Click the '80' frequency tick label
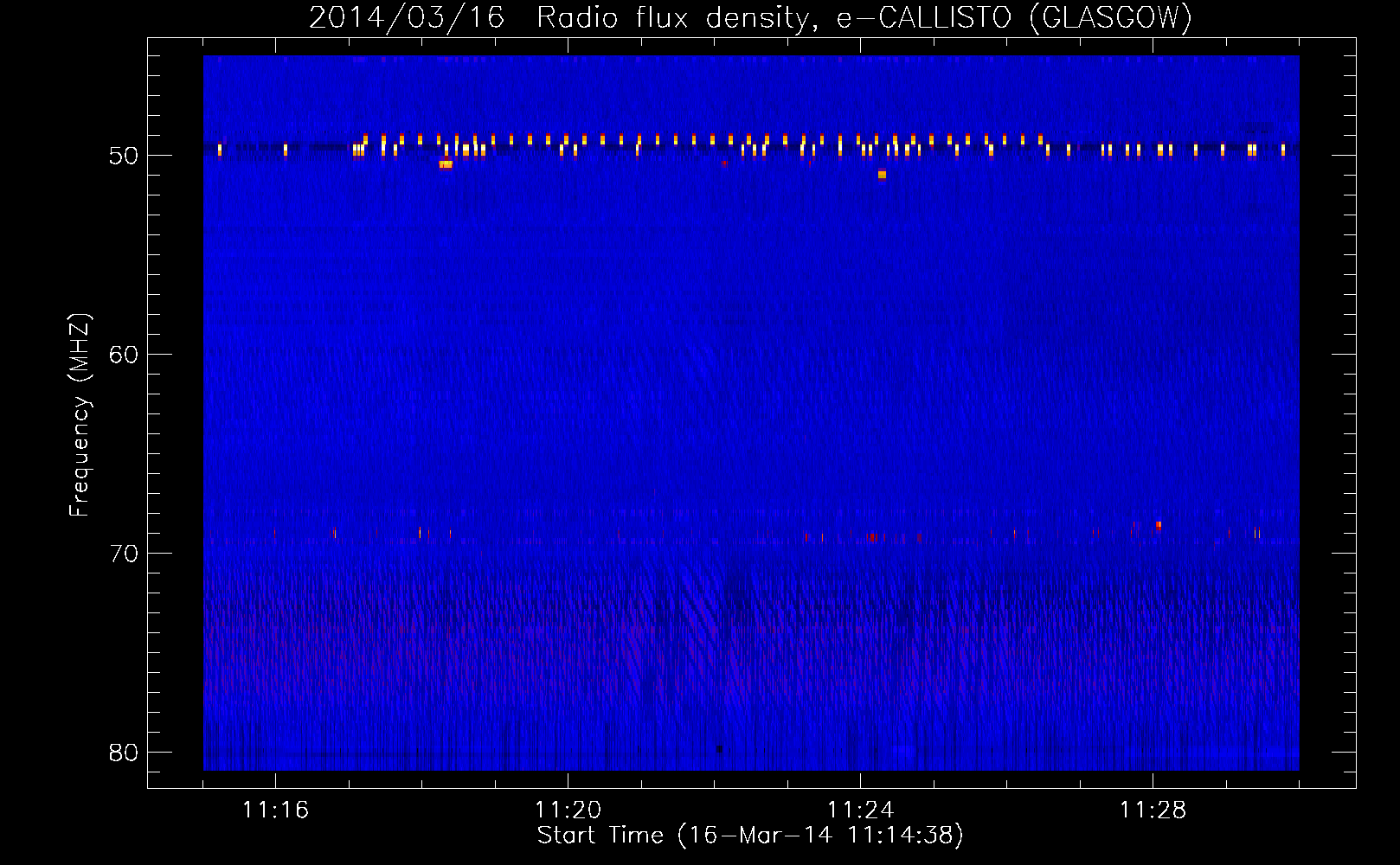 (124, 753)
